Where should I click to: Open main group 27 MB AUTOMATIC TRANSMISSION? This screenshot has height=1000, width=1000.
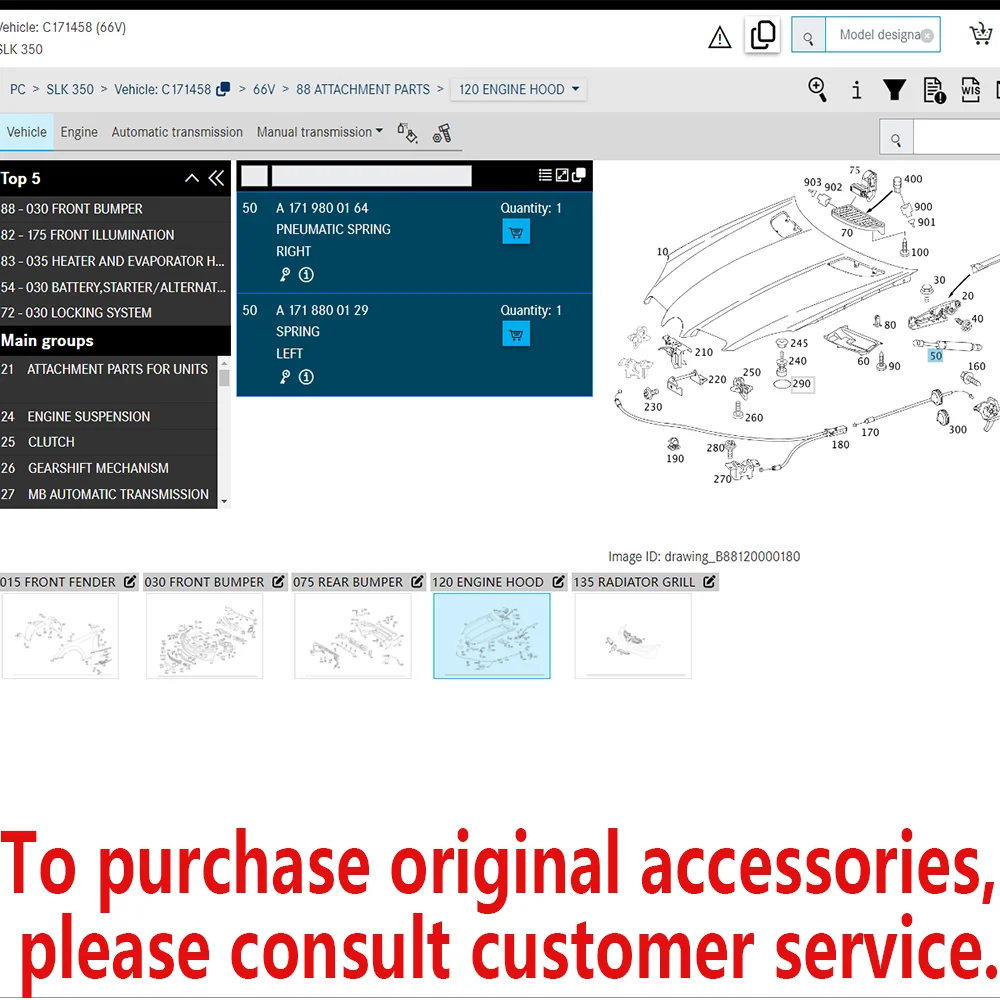pyautogui.click(x=108, y=494)
